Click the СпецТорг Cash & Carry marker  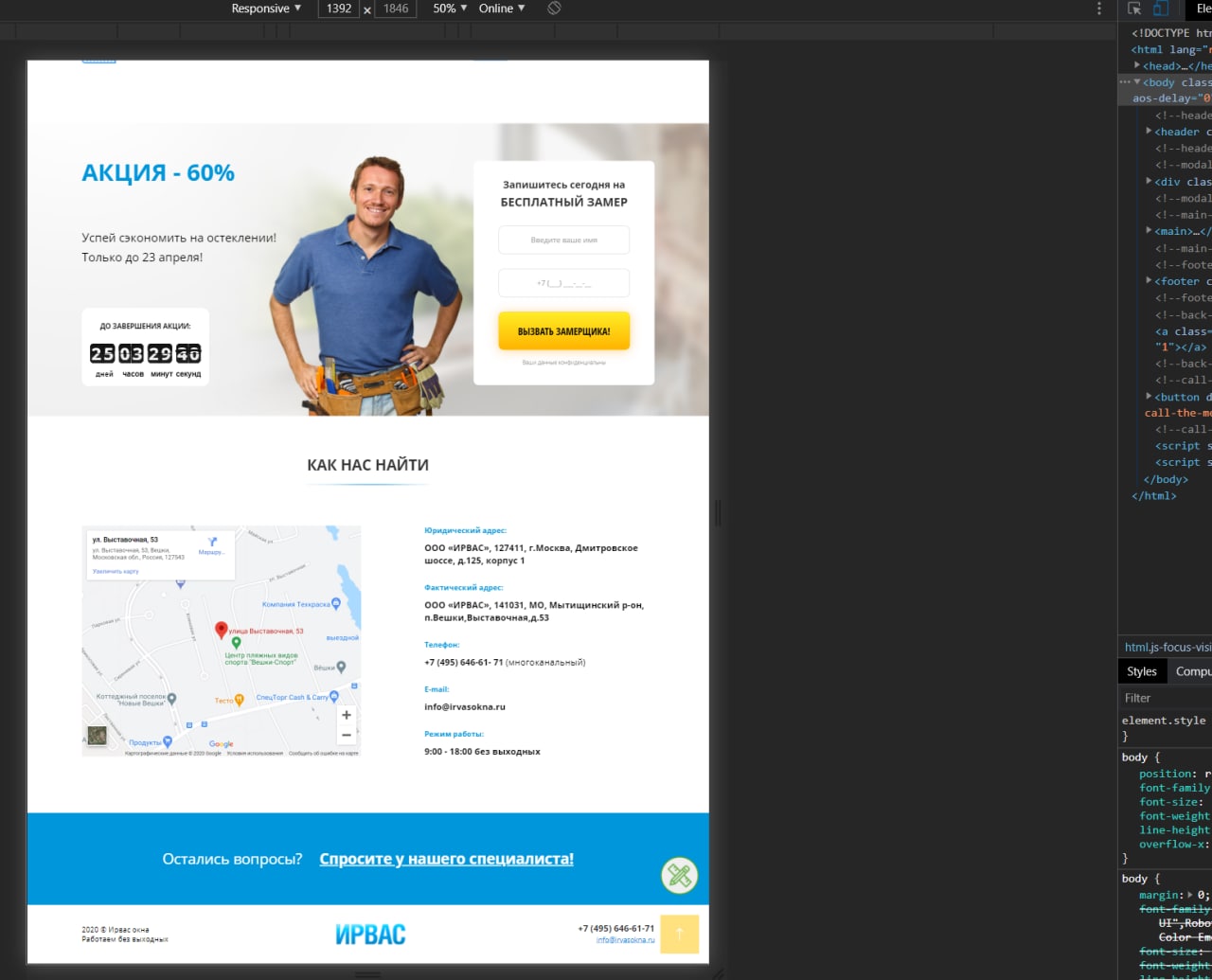point(334,697)
